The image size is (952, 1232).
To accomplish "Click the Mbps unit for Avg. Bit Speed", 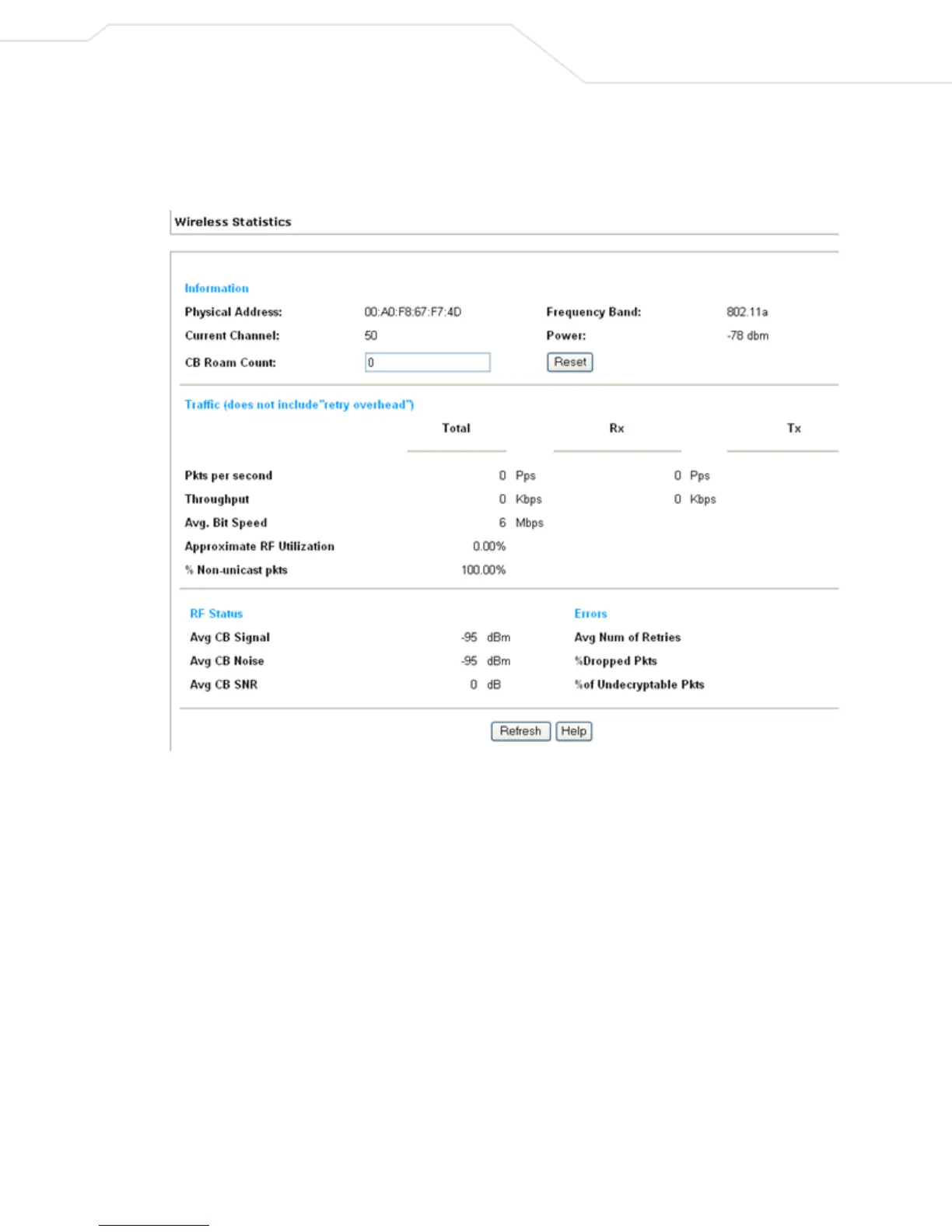I will tap(530, 523).
